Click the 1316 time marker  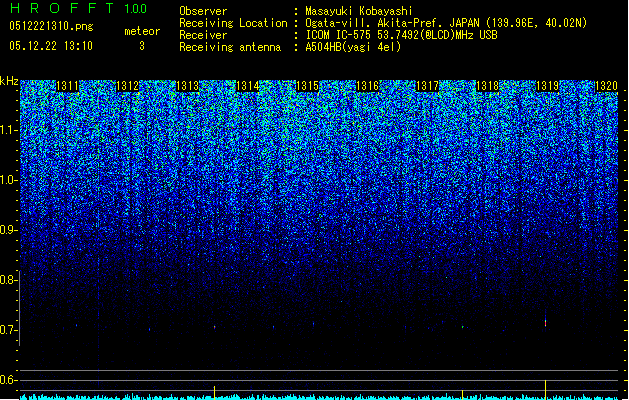367,86
